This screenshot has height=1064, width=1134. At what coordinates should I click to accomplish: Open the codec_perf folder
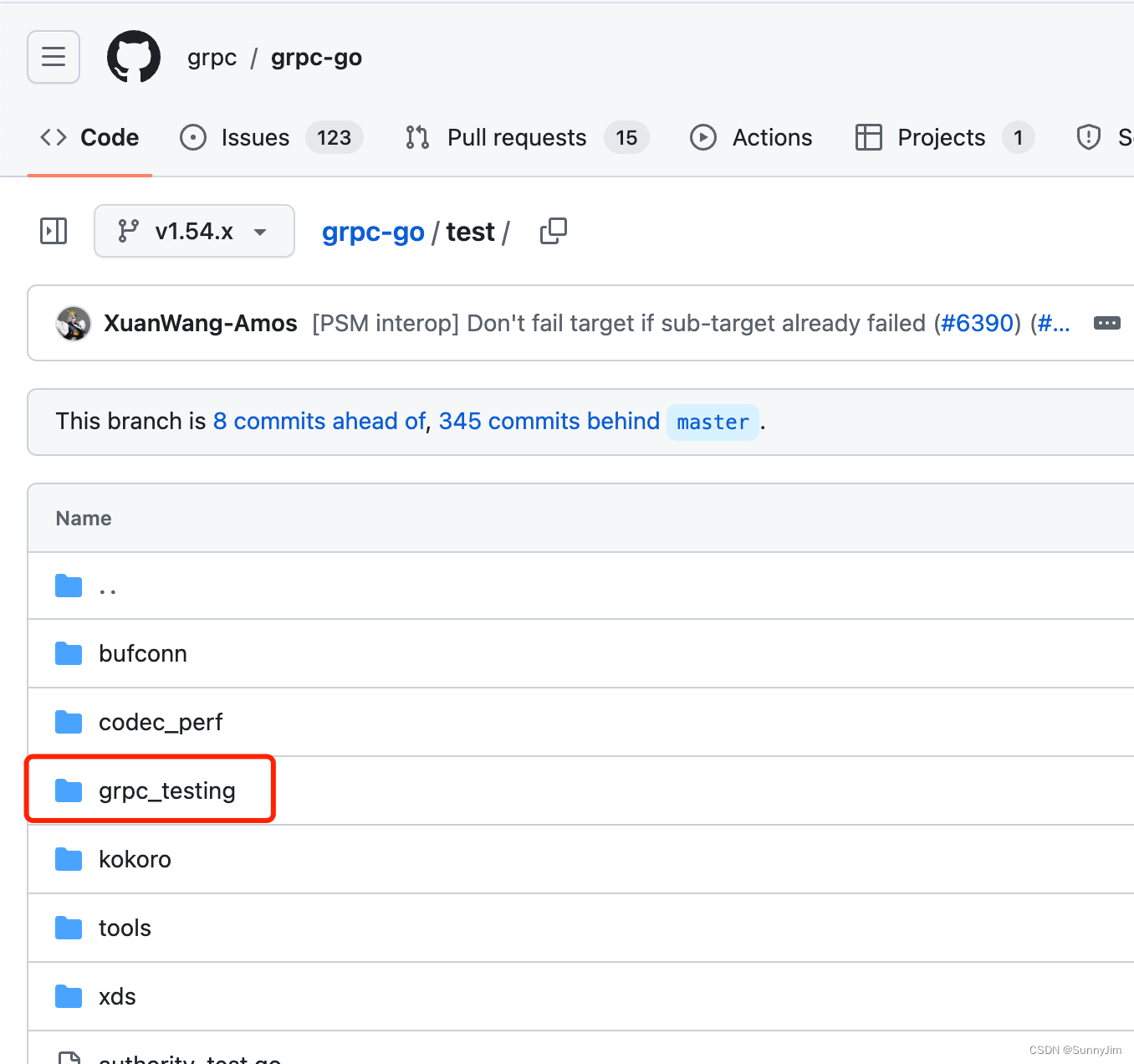click(161, 722)
